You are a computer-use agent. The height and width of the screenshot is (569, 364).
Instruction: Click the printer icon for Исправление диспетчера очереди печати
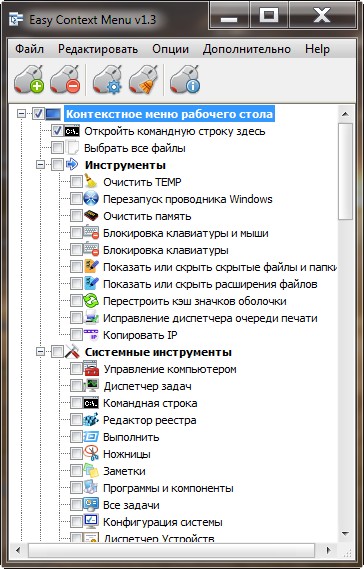pyautogui.click(x=91, y=318)
